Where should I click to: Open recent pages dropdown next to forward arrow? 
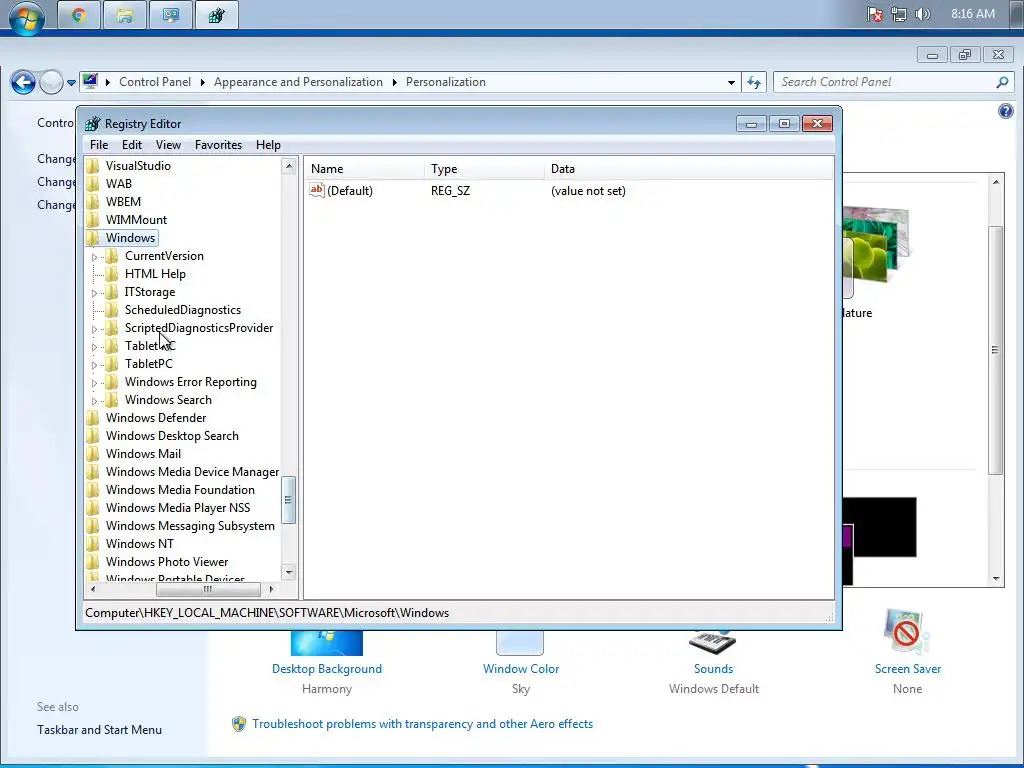point(71,83)
